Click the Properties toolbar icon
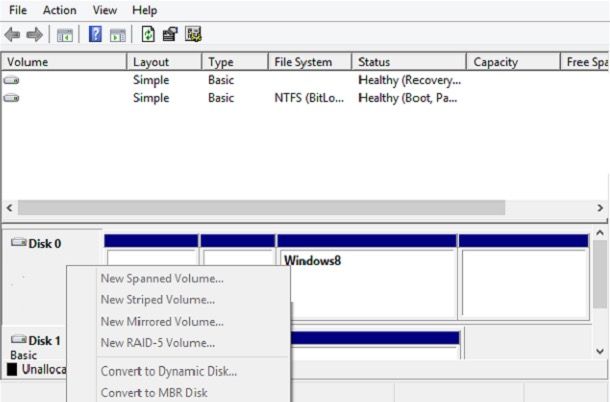The height and width of the screenshot is (402, 610). coord(170,34)
